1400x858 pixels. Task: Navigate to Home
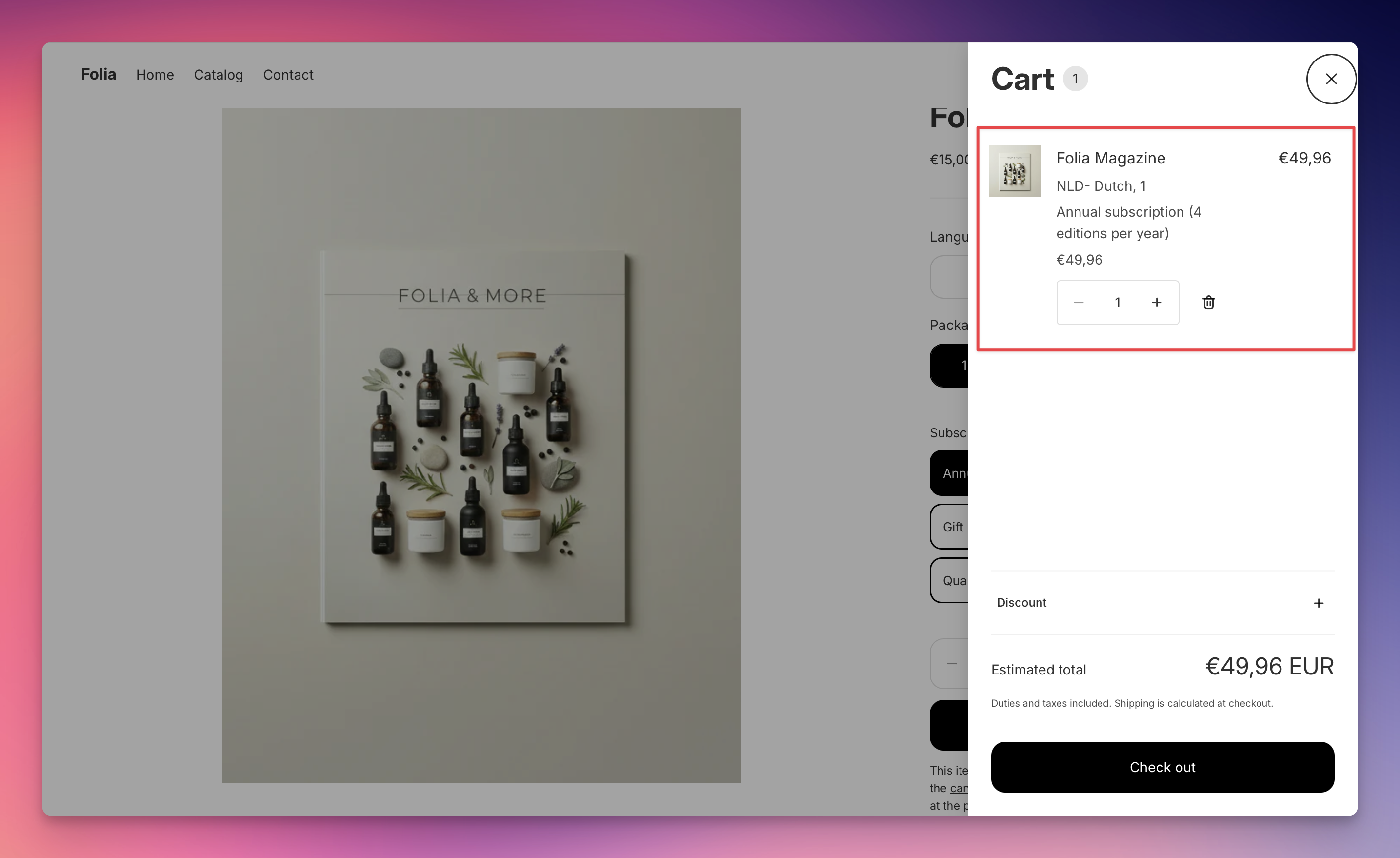click(x=155, y=75)
